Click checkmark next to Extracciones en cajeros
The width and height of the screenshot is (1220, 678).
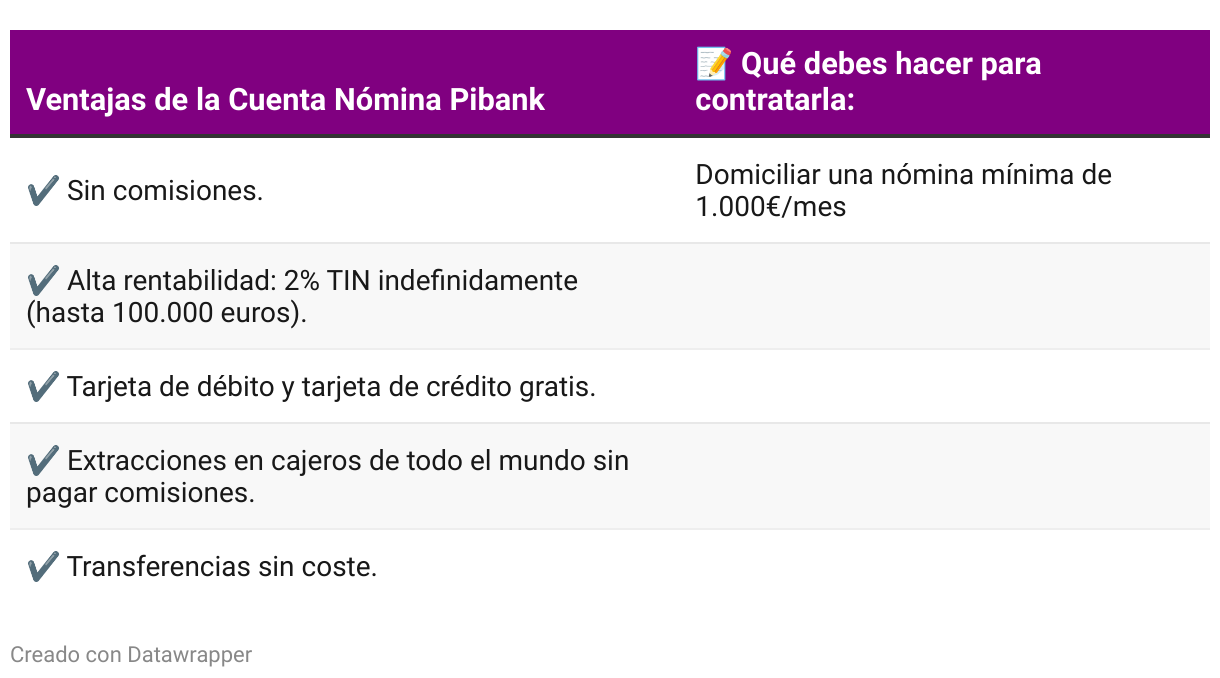(x=43, y=460)
